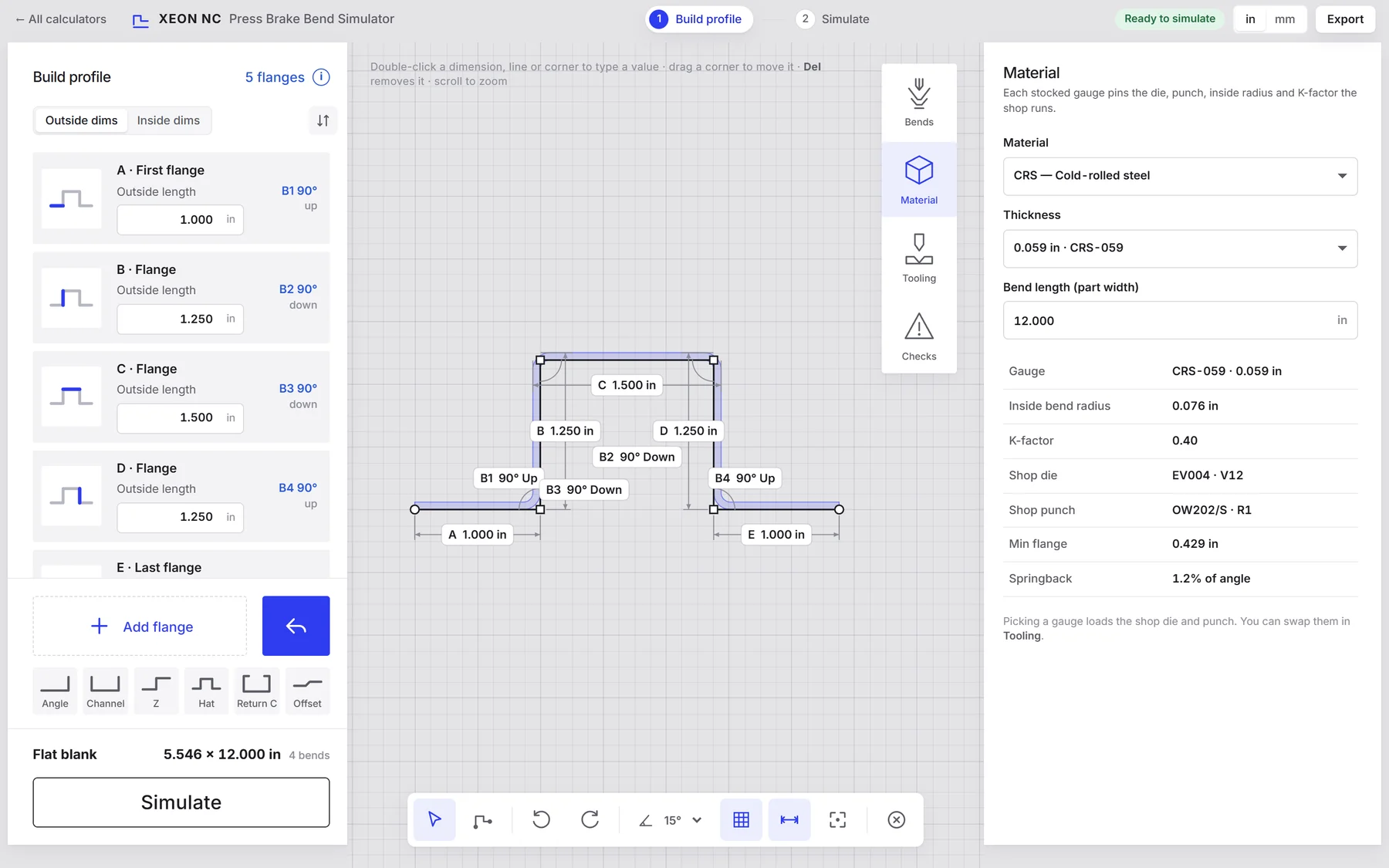
Task: Select the Material panel icon
Action: [x=919, y=180]
